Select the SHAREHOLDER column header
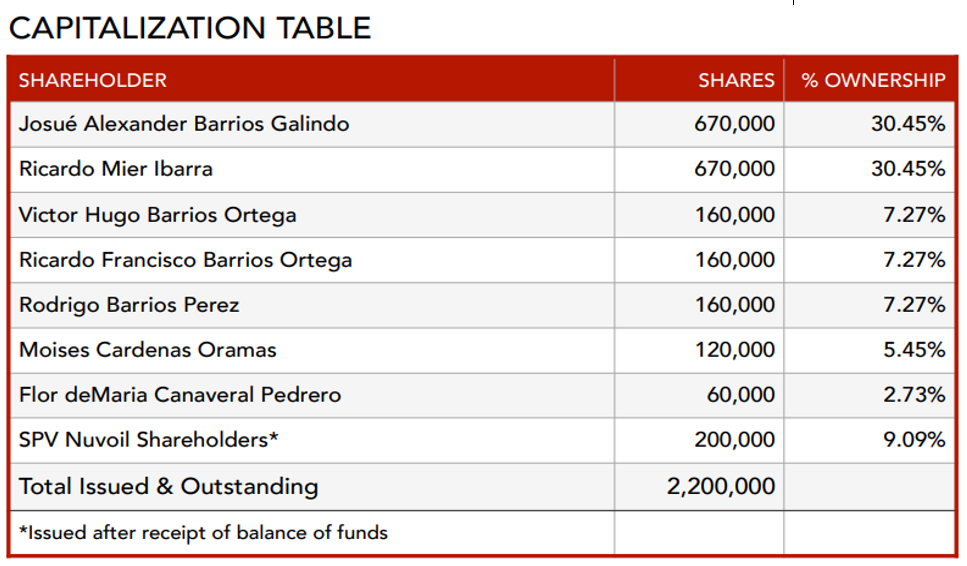Image resolution: width=967 pixels, height=566 pixels. click(x=92, y=80)
